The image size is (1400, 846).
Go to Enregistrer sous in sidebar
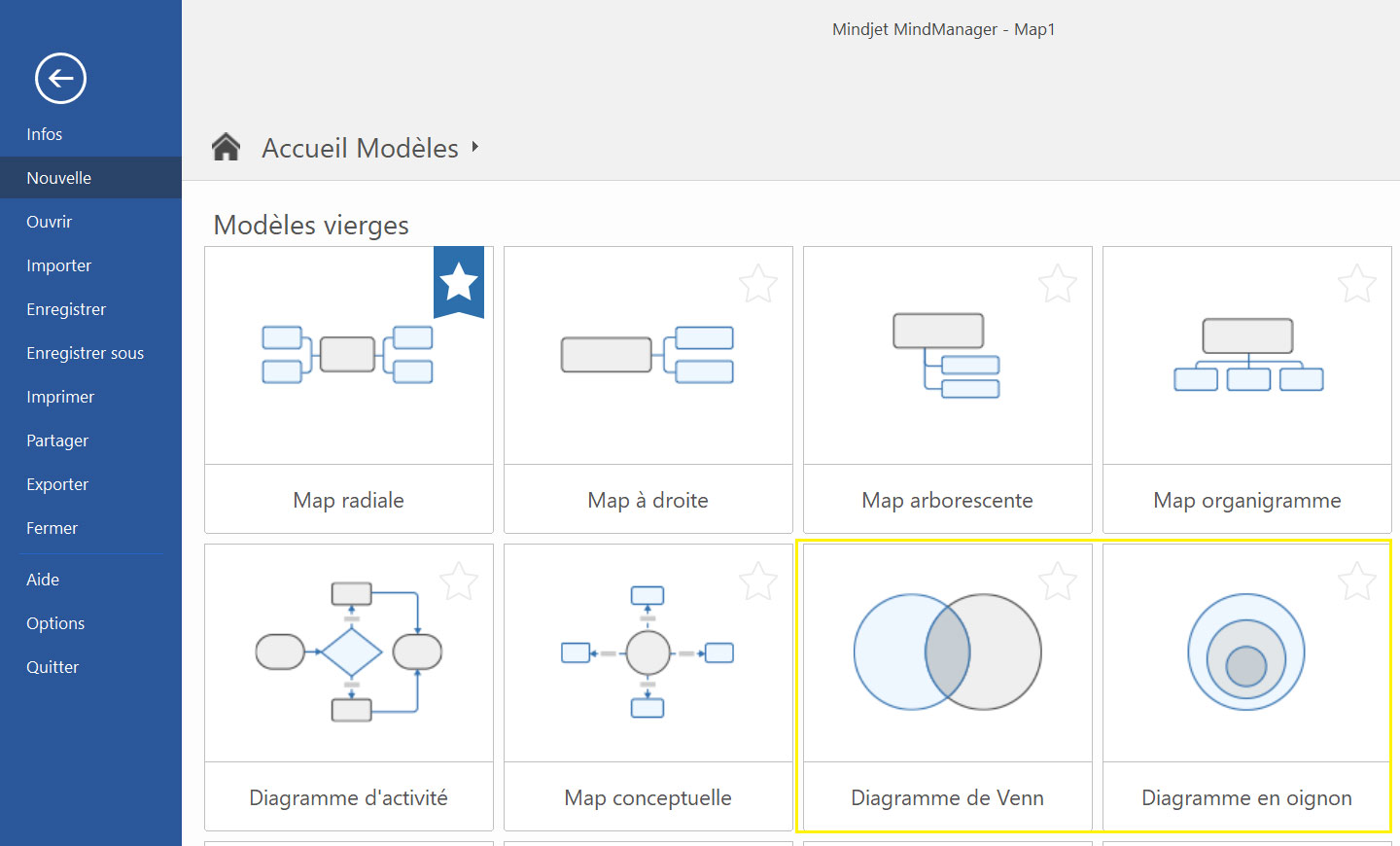click(x=86, y=353)
